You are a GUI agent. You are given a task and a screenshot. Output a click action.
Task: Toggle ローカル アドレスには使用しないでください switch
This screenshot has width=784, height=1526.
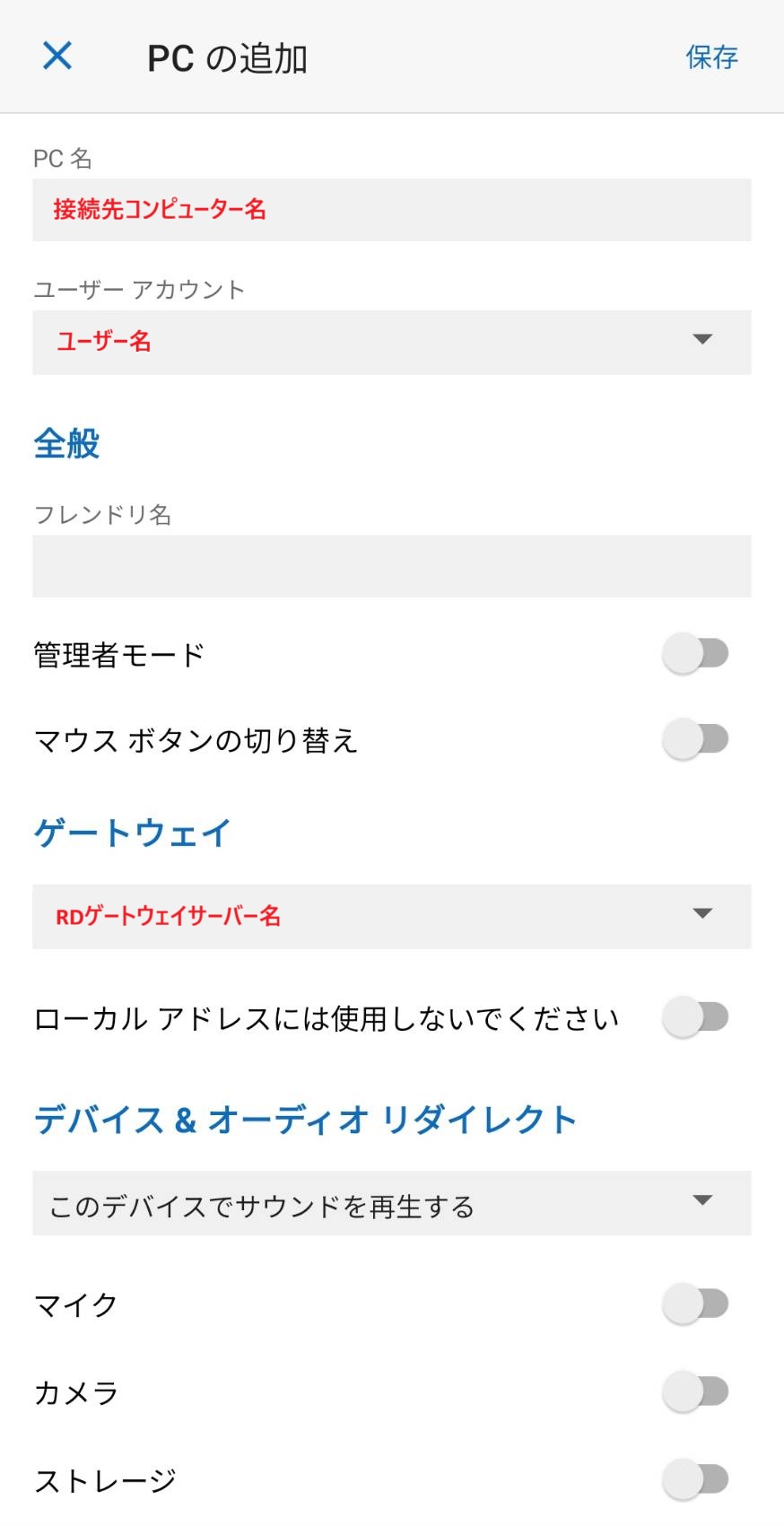[x=695, y=1018]
